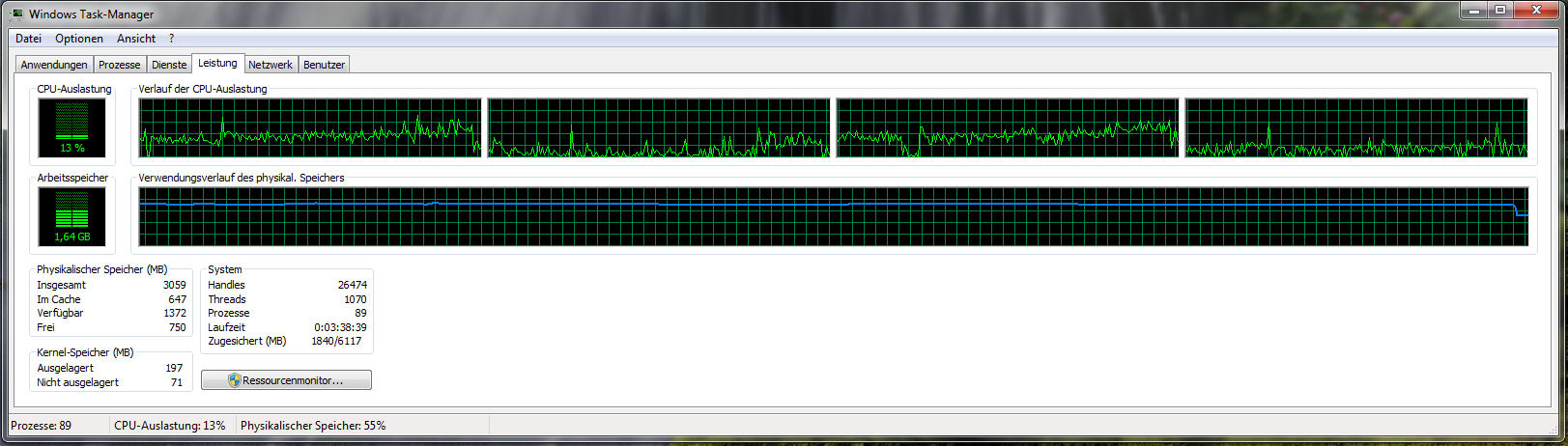
Task: Open the Benutzer tab
Action: (324, 65)
